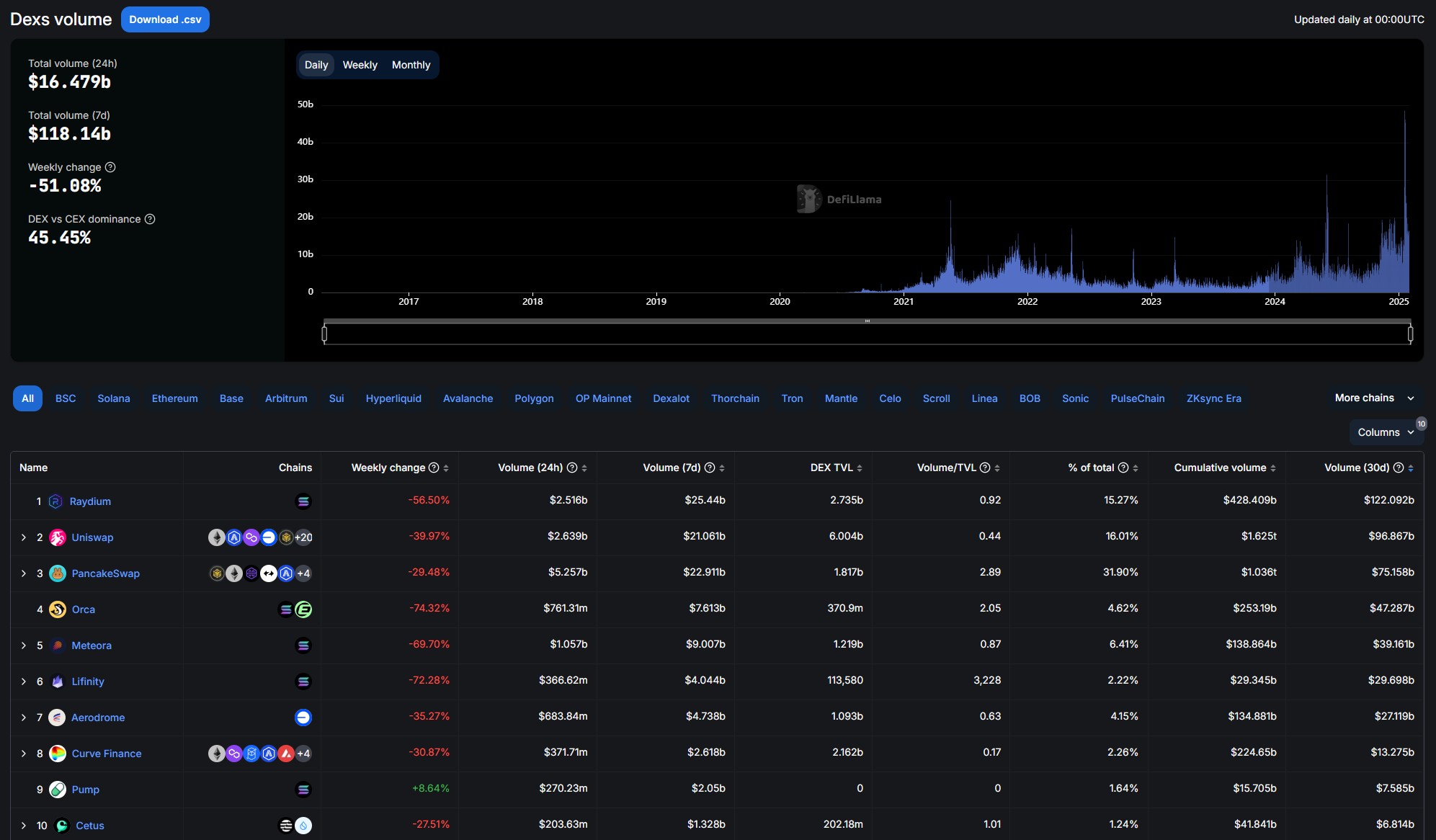Switch chart to Monthly view
The image size is (1436, 840).
click(x=411, y=65)
